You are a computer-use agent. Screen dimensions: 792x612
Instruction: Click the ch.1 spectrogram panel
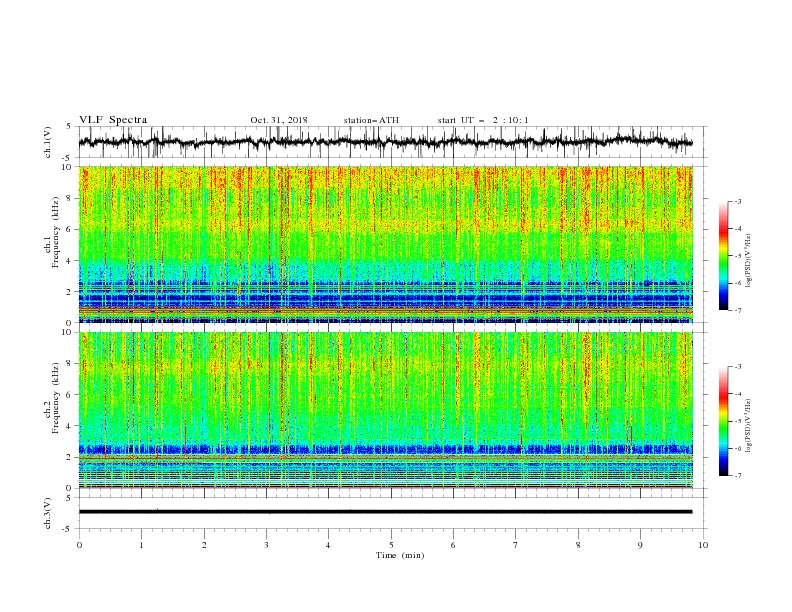tap(385, 244)
